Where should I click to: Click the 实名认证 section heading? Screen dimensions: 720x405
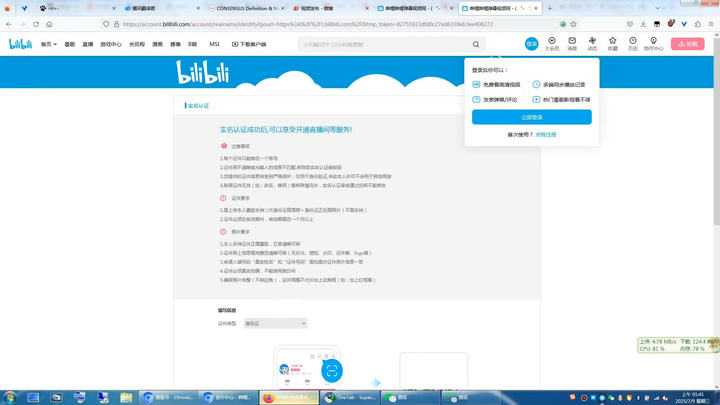tap(198, 106)
